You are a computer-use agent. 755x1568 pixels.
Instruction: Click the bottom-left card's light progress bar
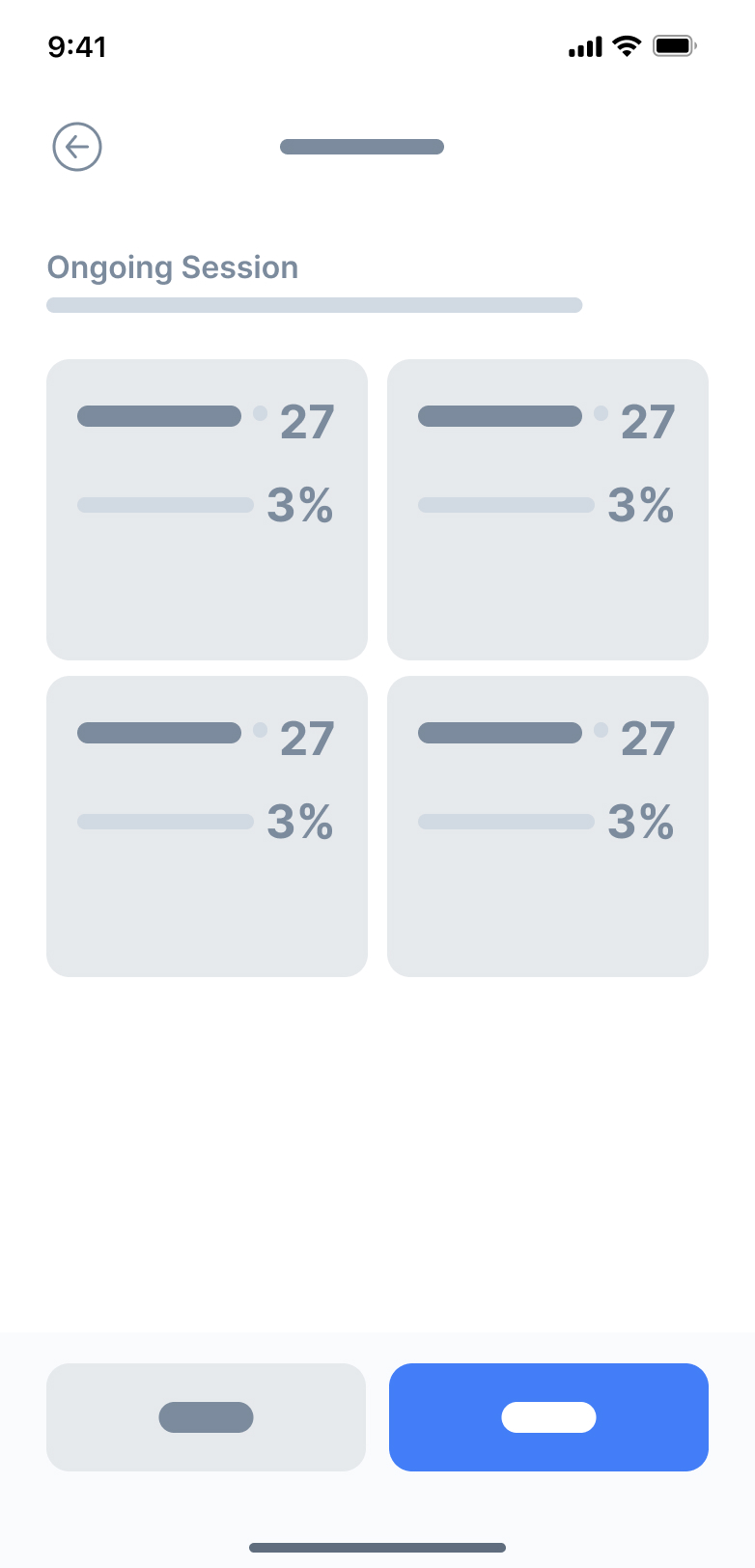tap(165, 822)
